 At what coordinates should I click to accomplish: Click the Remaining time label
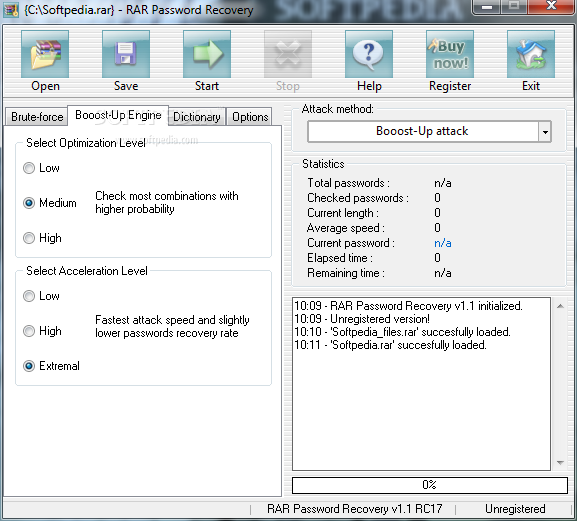pos(346,273)
